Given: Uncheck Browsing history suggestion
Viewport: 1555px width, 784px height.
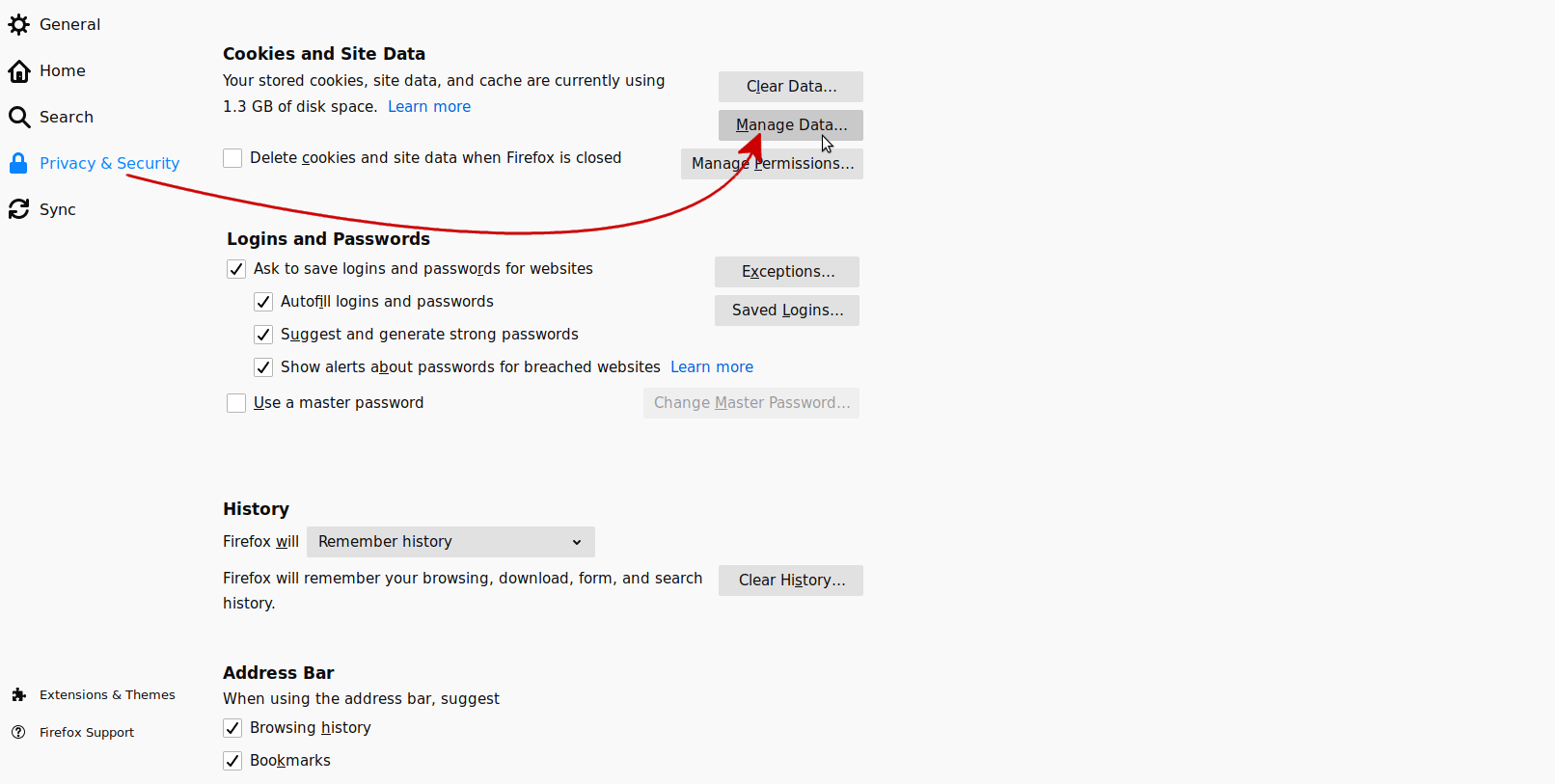Looking at the screenshot, I should 232,728.
